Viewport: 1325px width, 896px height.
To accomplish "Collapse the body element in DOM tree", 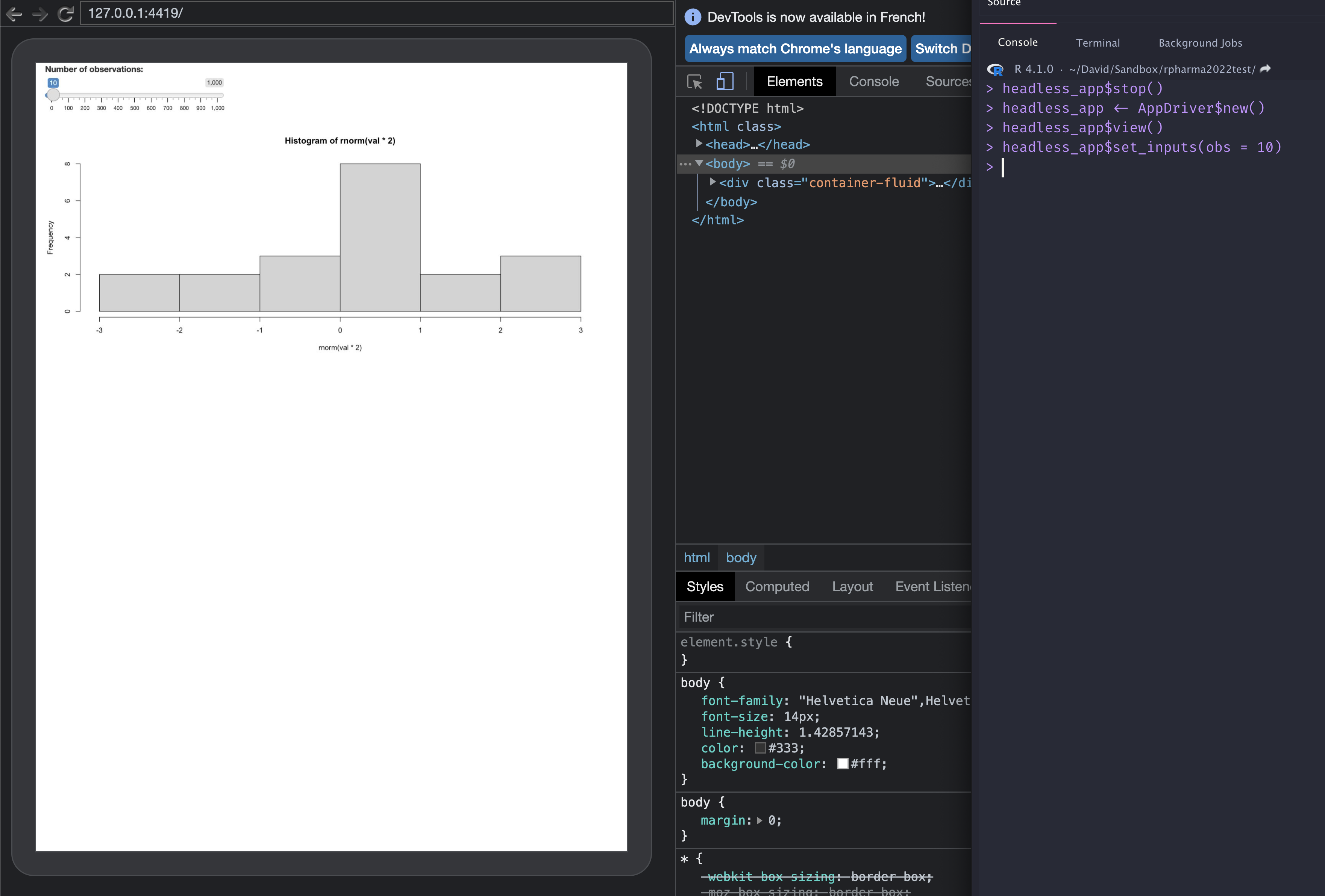I will pos(699,163).
